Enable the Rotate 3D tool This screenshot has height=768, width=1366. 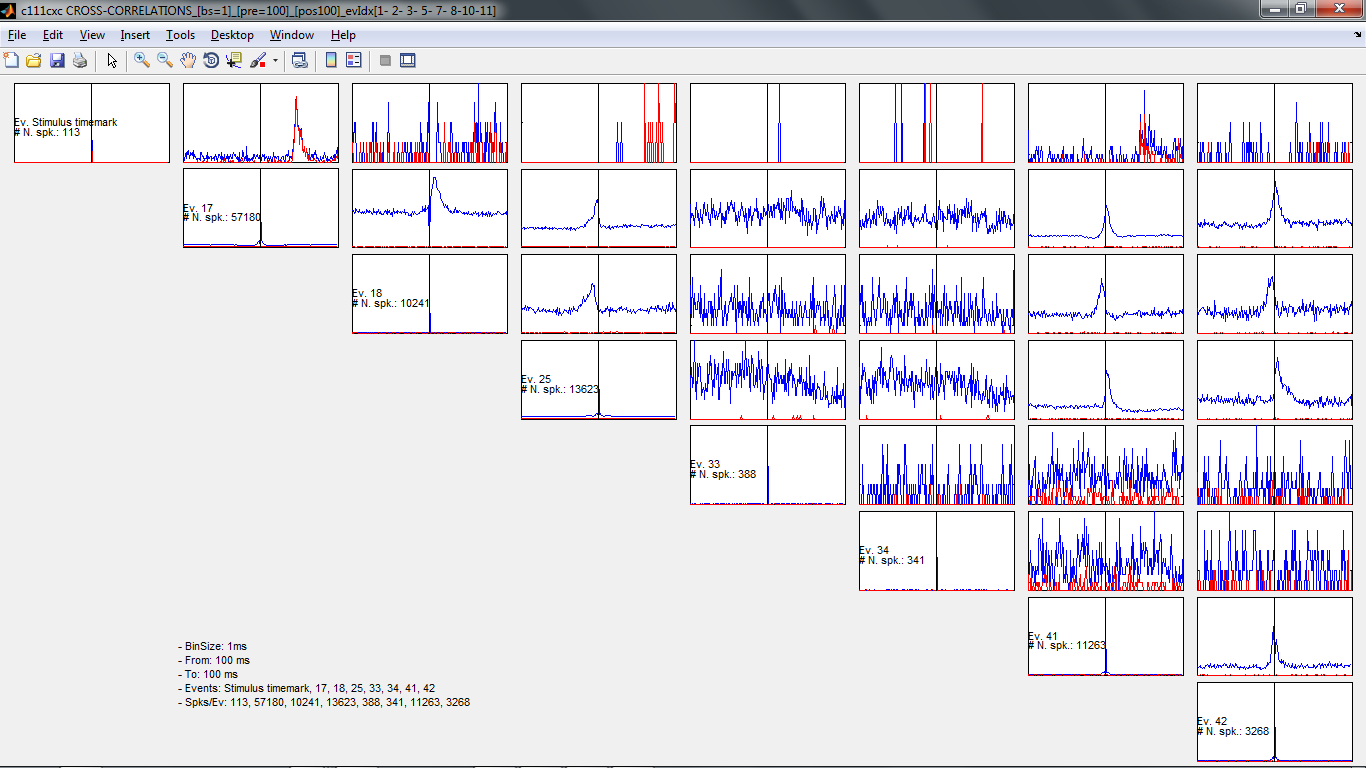[211, 61]
